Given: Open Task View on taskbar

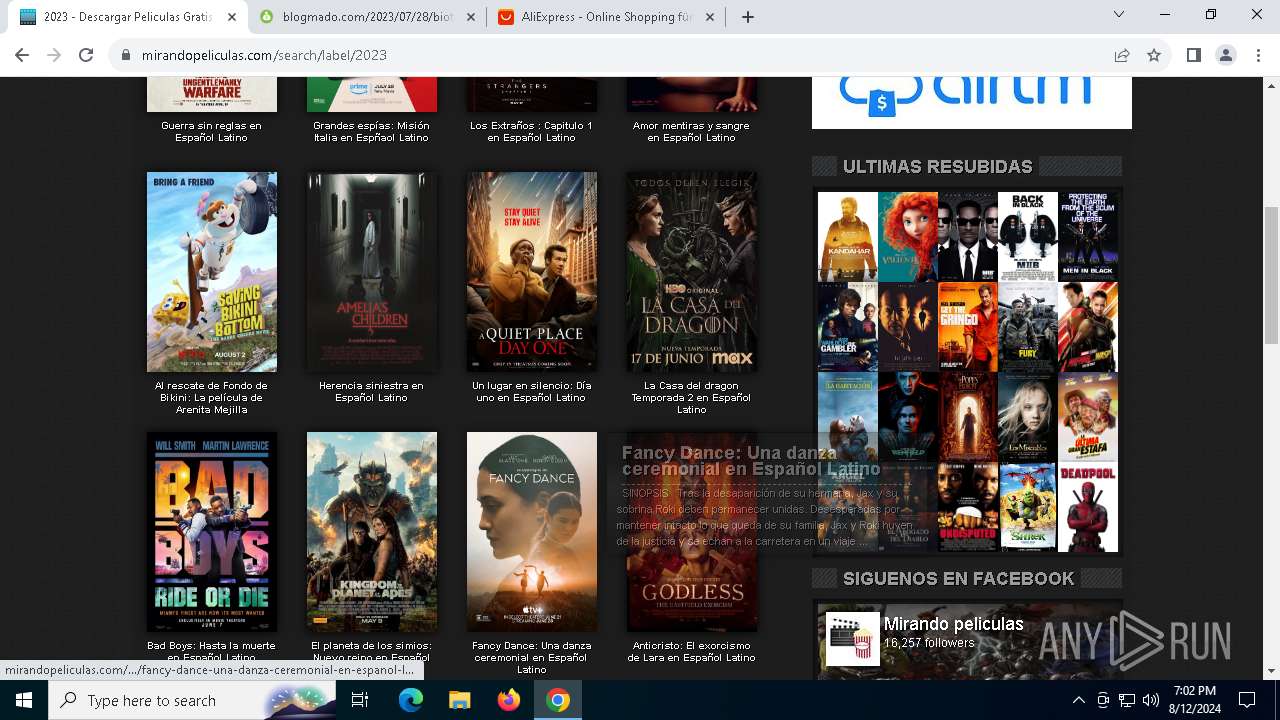Looking at the screenshot, I should pyautogui.click(x=360, y=700).
